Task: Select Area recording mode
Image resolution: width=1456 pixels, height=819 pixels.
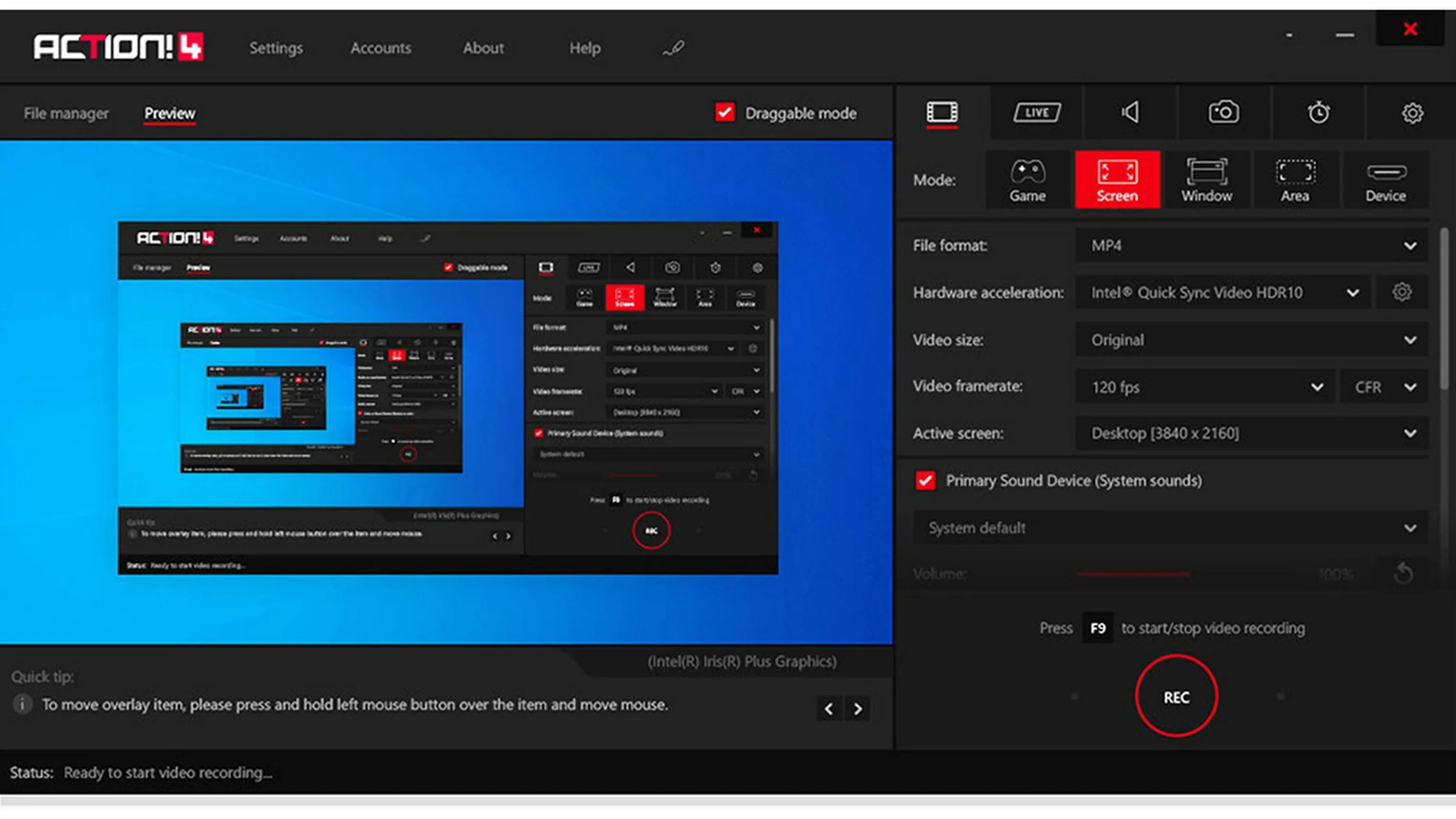Action: pyautogui.click(x=1295, y=180)
